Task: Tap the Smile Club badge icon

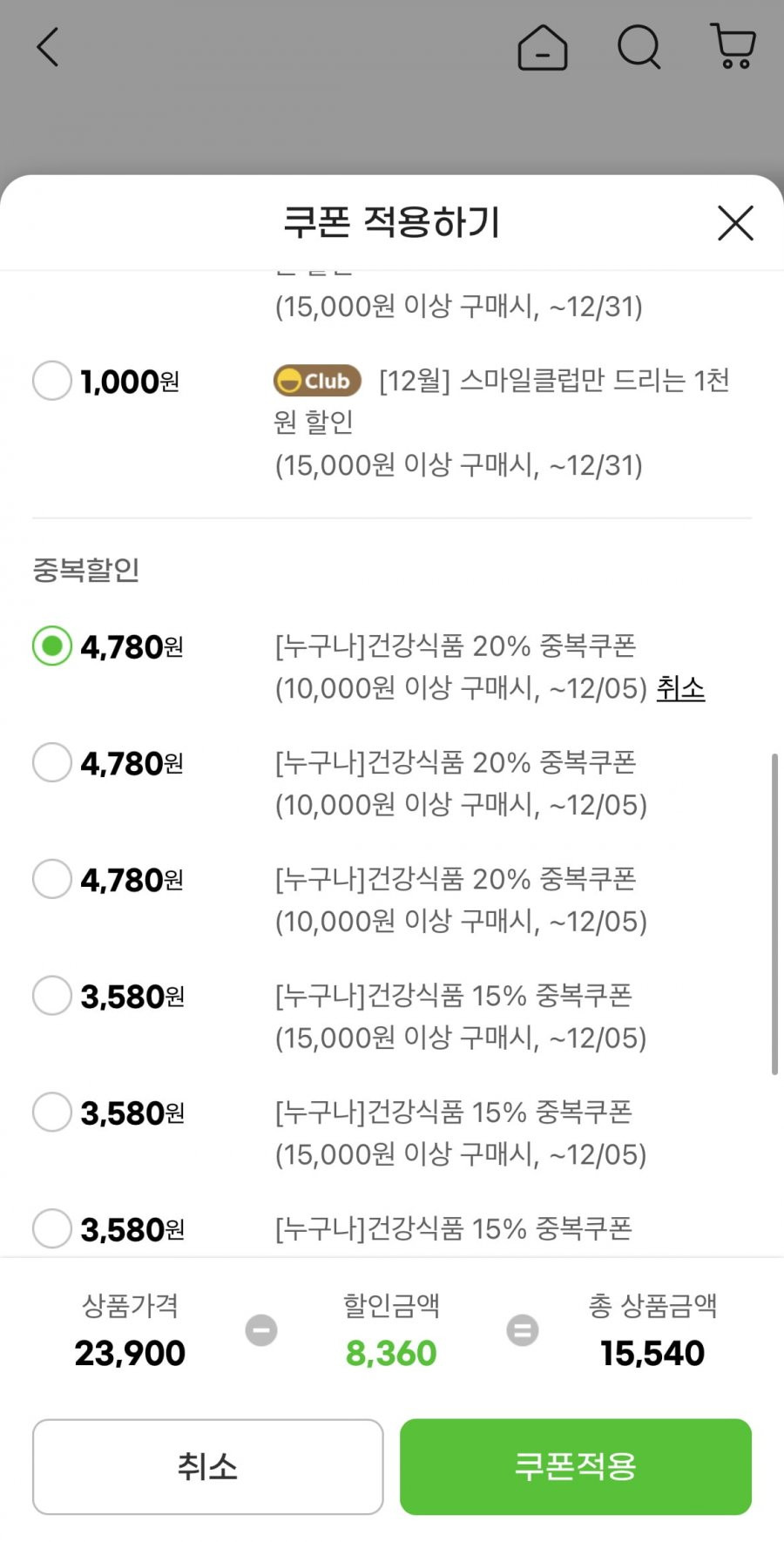Action: point(317,381)
